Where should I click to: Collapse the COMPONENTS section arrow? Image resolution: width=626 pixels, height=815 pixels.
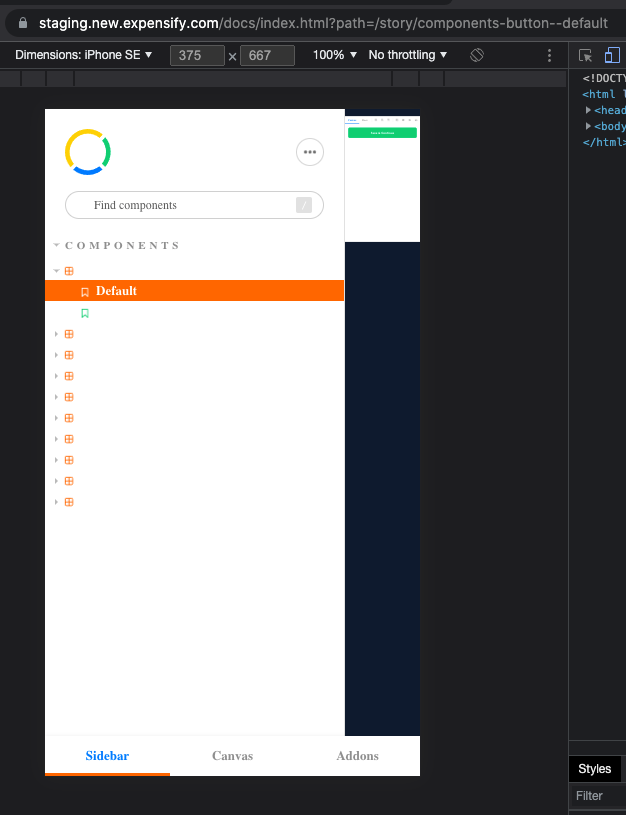point(57,245)
